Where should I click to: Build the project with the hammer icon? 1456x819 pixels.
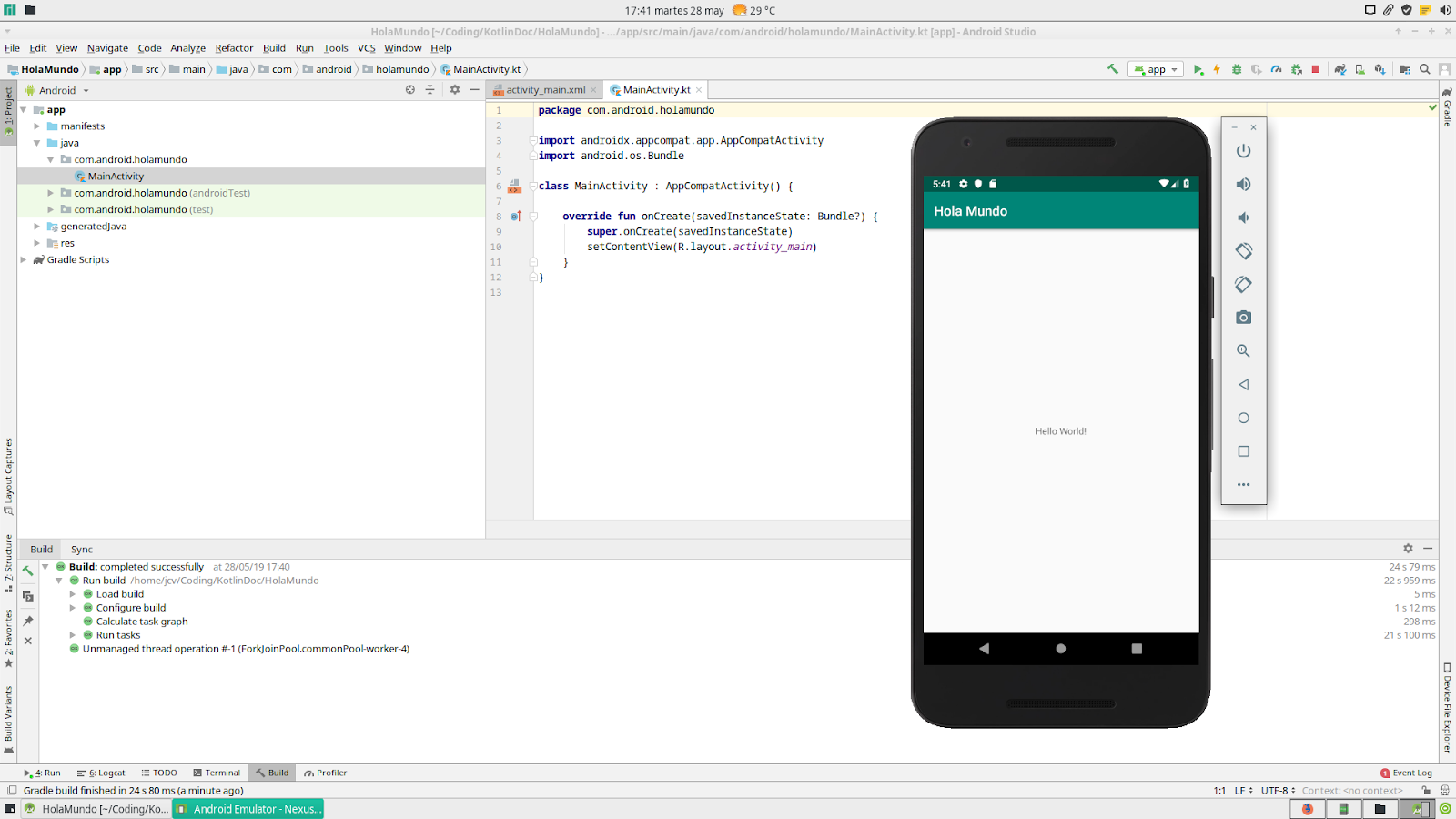coord(1112,69)
